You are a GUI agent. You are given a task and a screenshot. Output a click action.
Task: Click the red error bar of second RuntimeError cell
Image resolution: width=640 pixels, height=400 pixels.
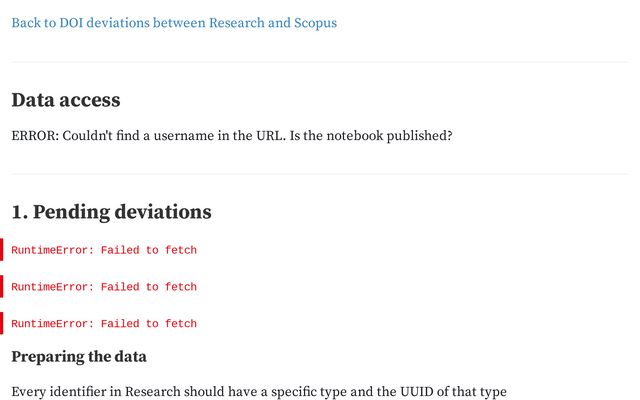point(2,287)
